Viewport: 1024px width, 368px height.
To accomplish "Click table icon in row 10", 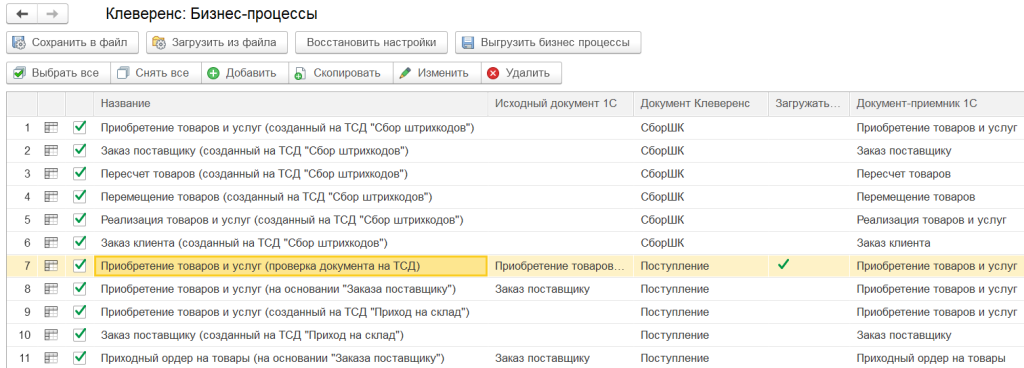I will click(51, 335).
